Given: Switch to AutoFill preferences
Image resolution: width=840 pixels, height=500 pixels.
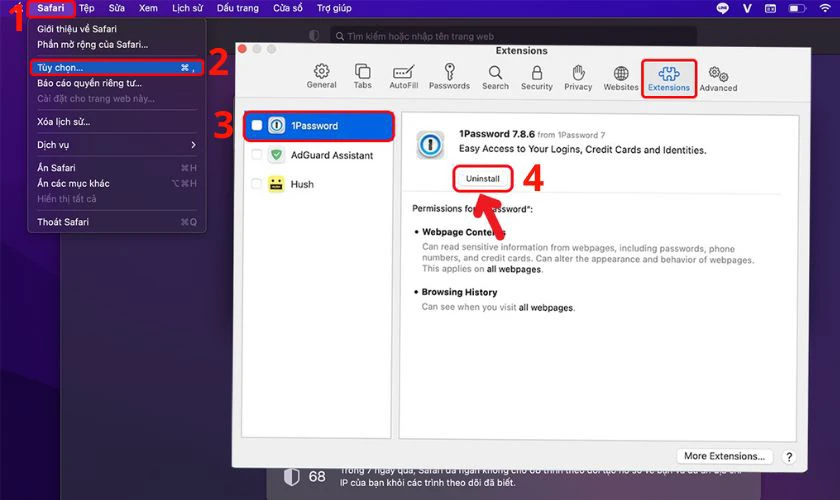Looking at the screenshot, I should 403,77.
